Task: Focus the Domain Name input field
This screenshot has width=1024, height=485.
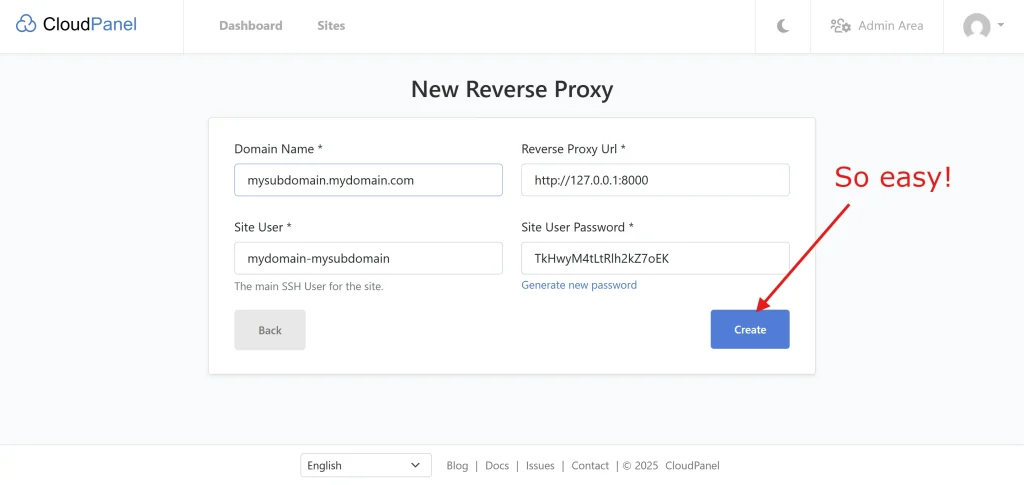Action: (368, 180)
